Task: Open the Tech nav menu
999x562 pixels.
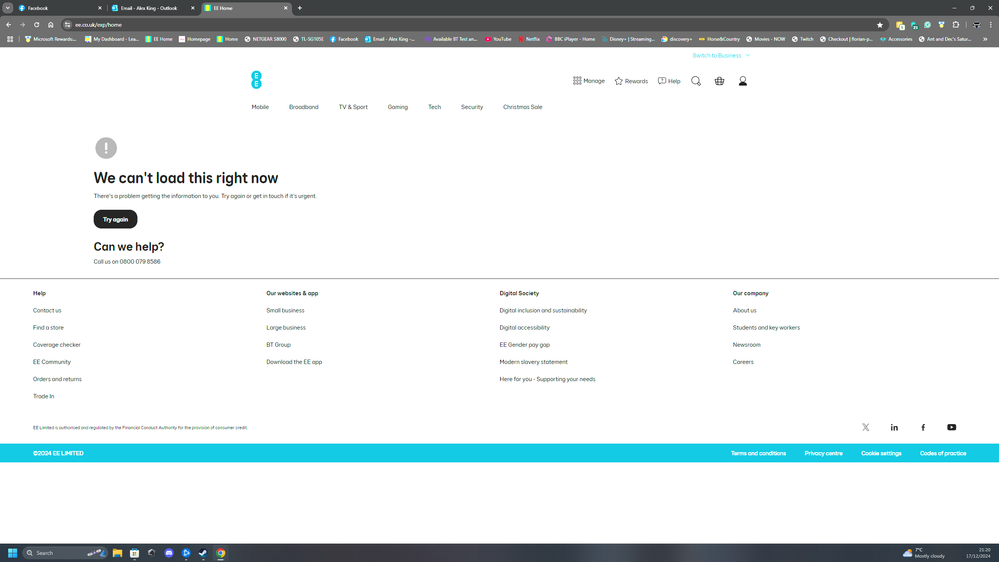Action: tap(435, 107)
